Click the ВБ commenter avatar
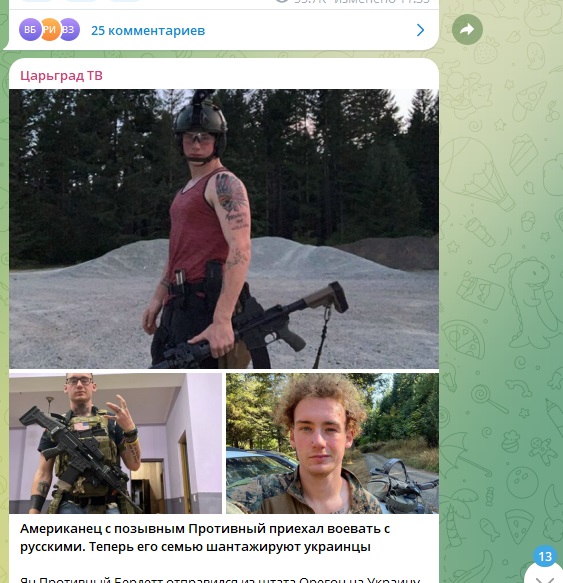Image resolution: width=563 pixels, height=583 pixels. click(x=30, y=29)
